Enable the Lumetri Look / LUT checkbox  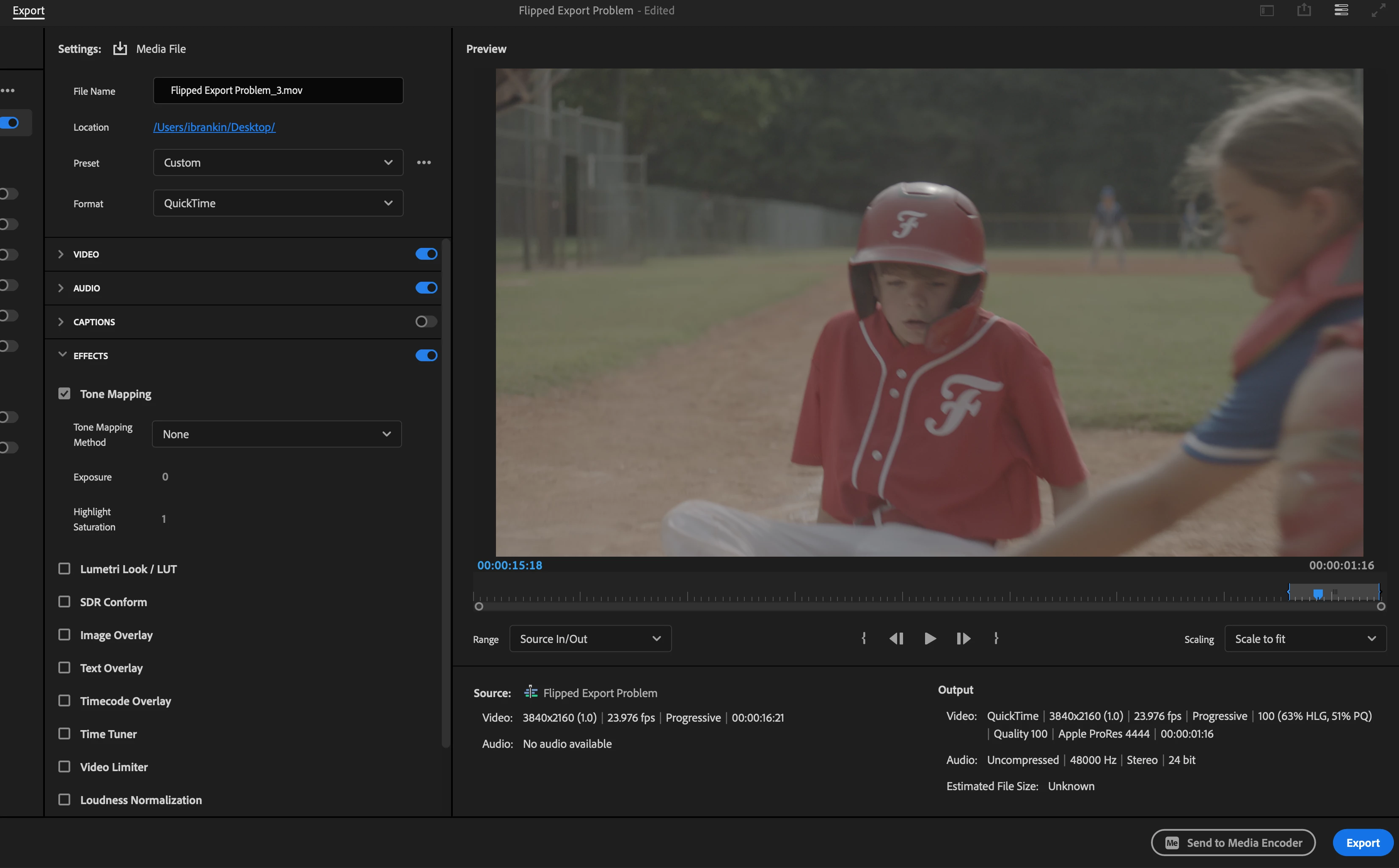64,569
